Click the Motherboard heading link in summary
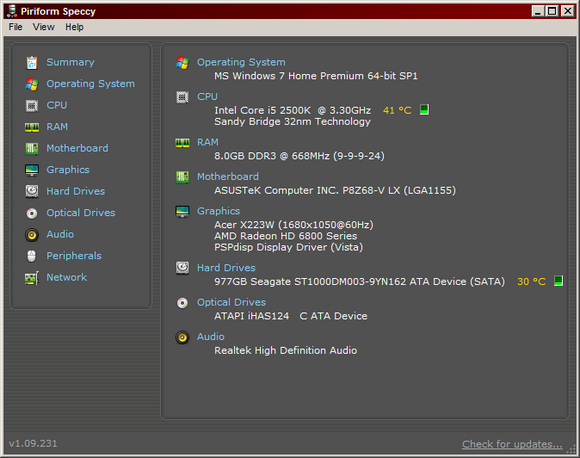The height and width of the screenshot is (458, 580). coord(228,177)
